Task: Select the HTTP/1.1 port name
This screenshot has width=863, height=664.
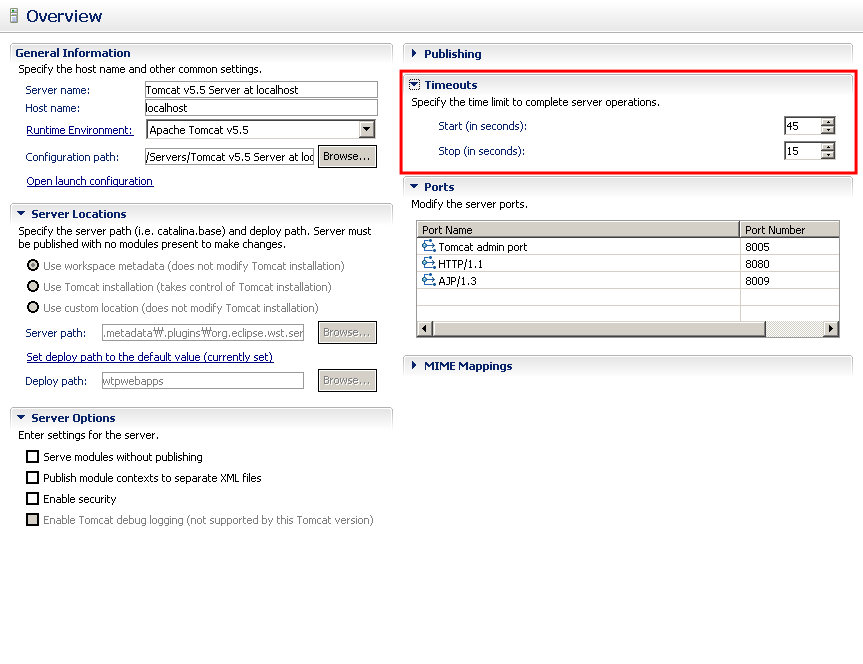Action: click(460, 264)
